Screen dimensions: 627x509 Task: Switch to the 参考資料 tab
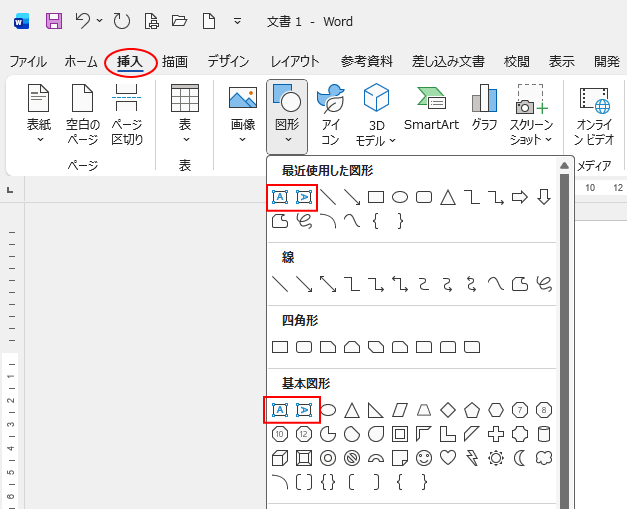click(366, 62)
